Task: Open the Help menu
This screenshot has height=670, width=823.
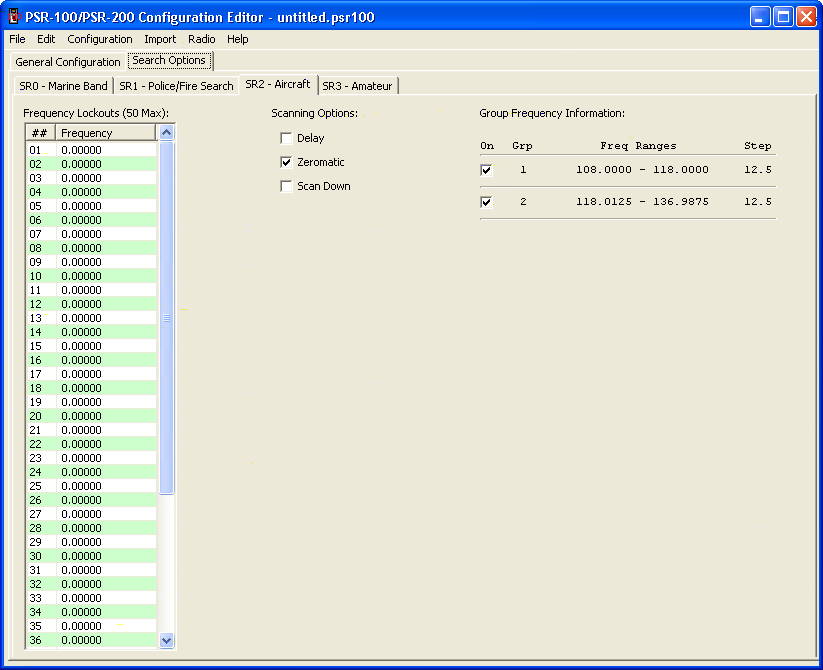Action: [238, 39]
